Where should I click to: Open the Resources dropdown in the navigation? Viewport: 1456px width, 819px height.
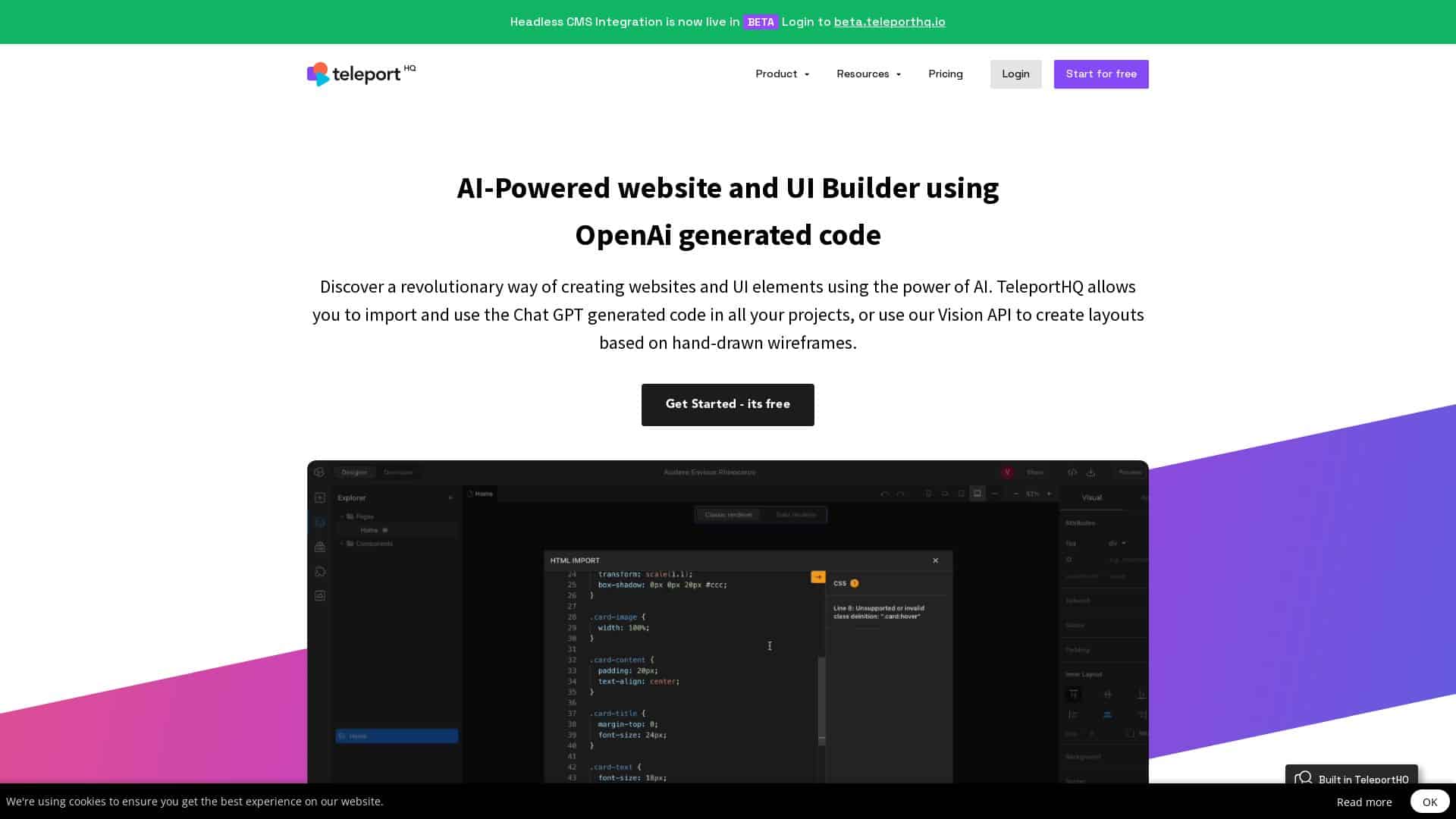point(868,74)
